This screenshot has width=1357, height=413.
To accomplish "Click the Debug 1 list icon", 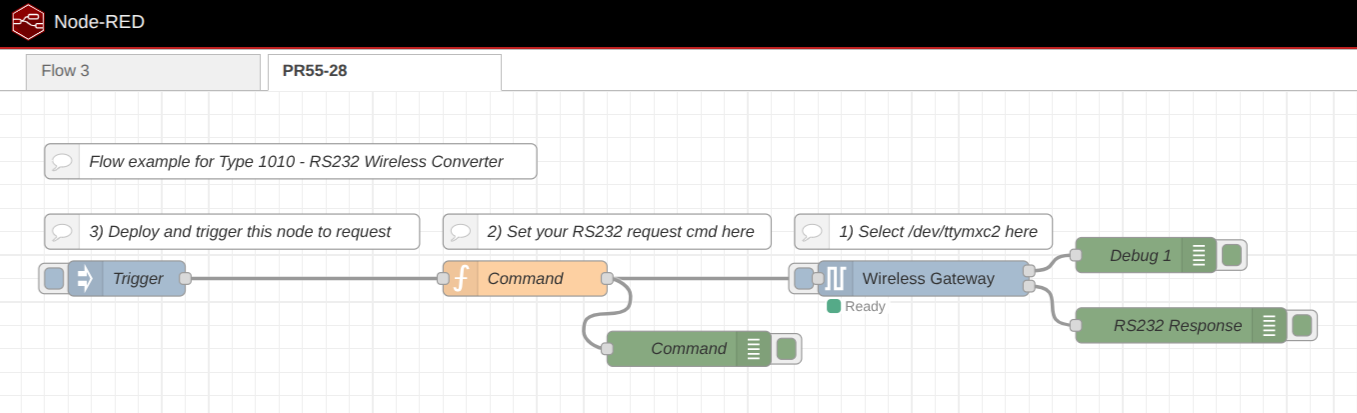I will pyautogui.click(x=1199, y=255).
